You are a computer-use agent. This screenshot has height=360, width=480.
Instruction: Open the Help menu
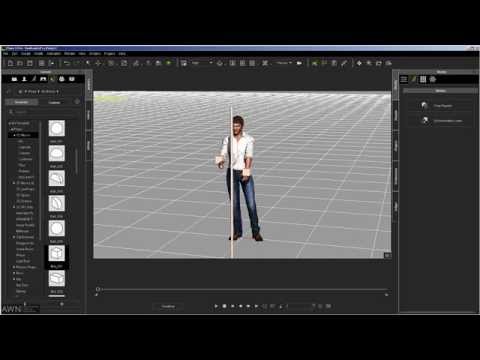click(x=122, y=53)
